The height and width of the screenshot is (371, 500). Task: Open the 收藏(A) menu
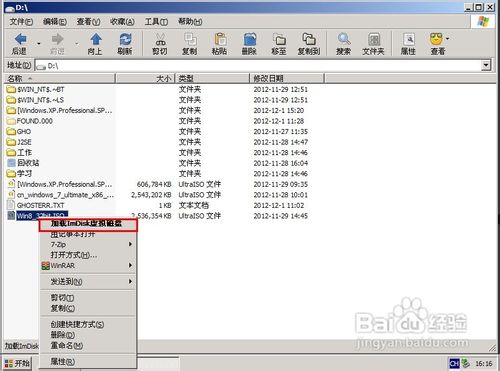click(x=122, y=22)
